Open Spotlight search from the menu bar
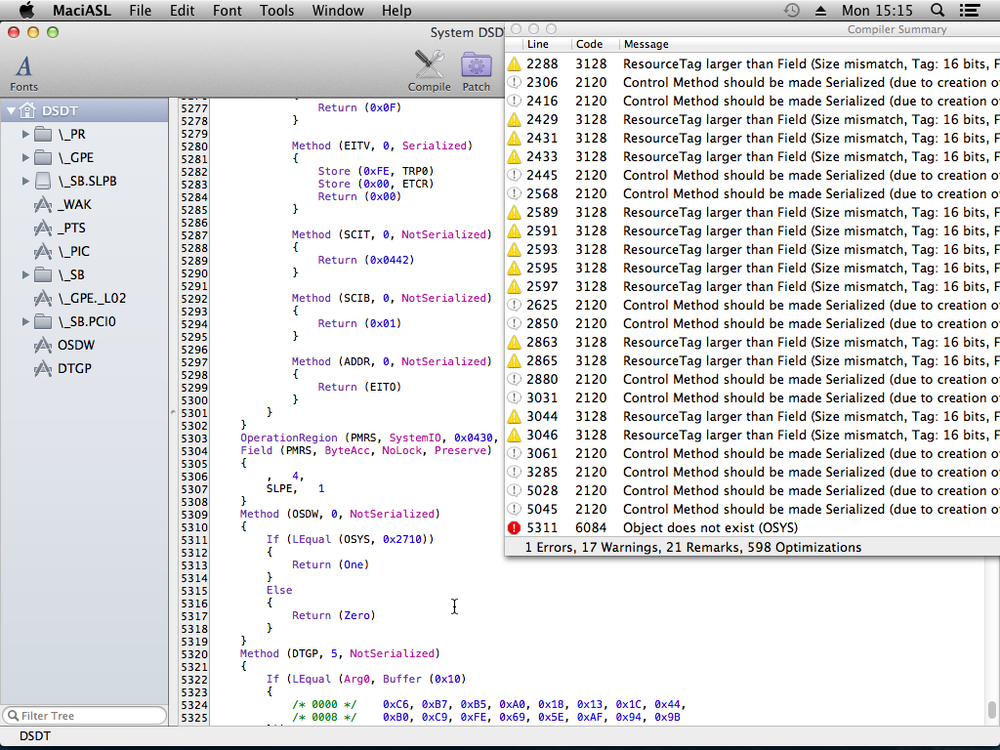The width and height of the screenshot is (1000, 750). point(935,10)
